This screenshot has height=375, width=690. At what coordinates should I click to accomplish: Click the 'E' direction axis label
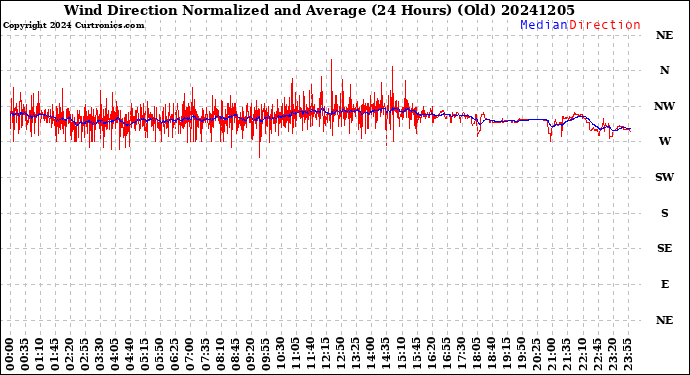[x=665, y=284]
